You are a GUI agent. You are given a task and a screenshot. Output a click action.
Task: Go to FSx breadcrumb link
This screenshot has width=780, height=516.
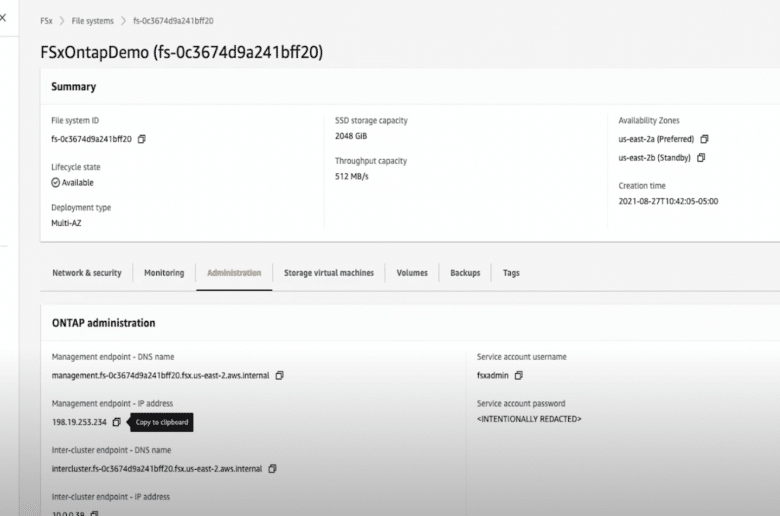(46, 21)
